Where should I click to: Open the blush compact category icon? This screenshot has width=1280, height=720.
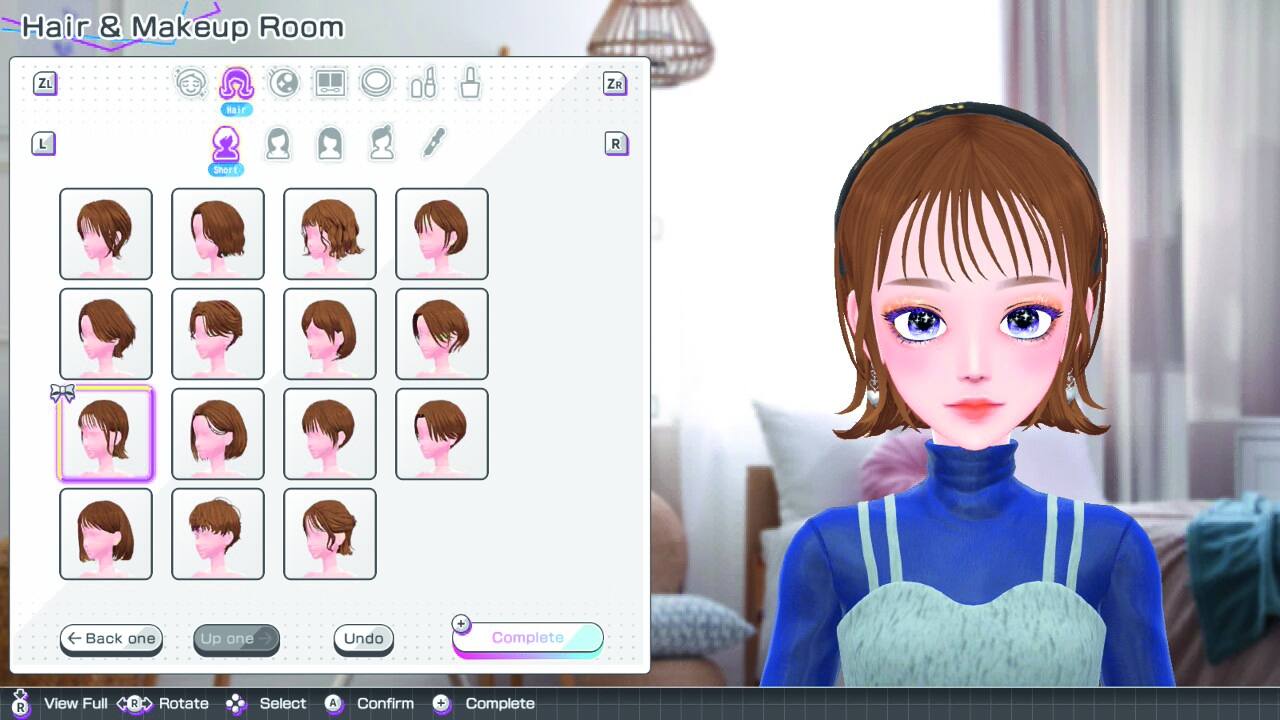point(376,83)
